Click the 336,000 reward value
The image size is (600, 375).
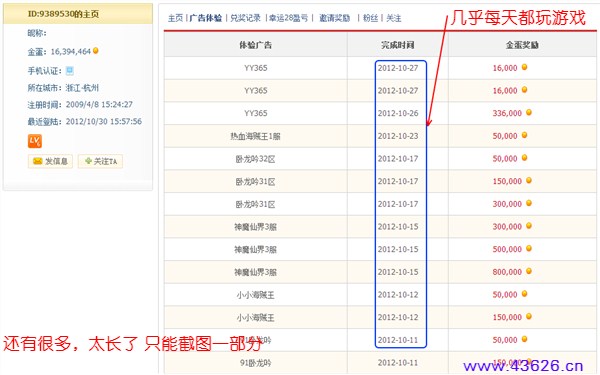pos(507,113)
